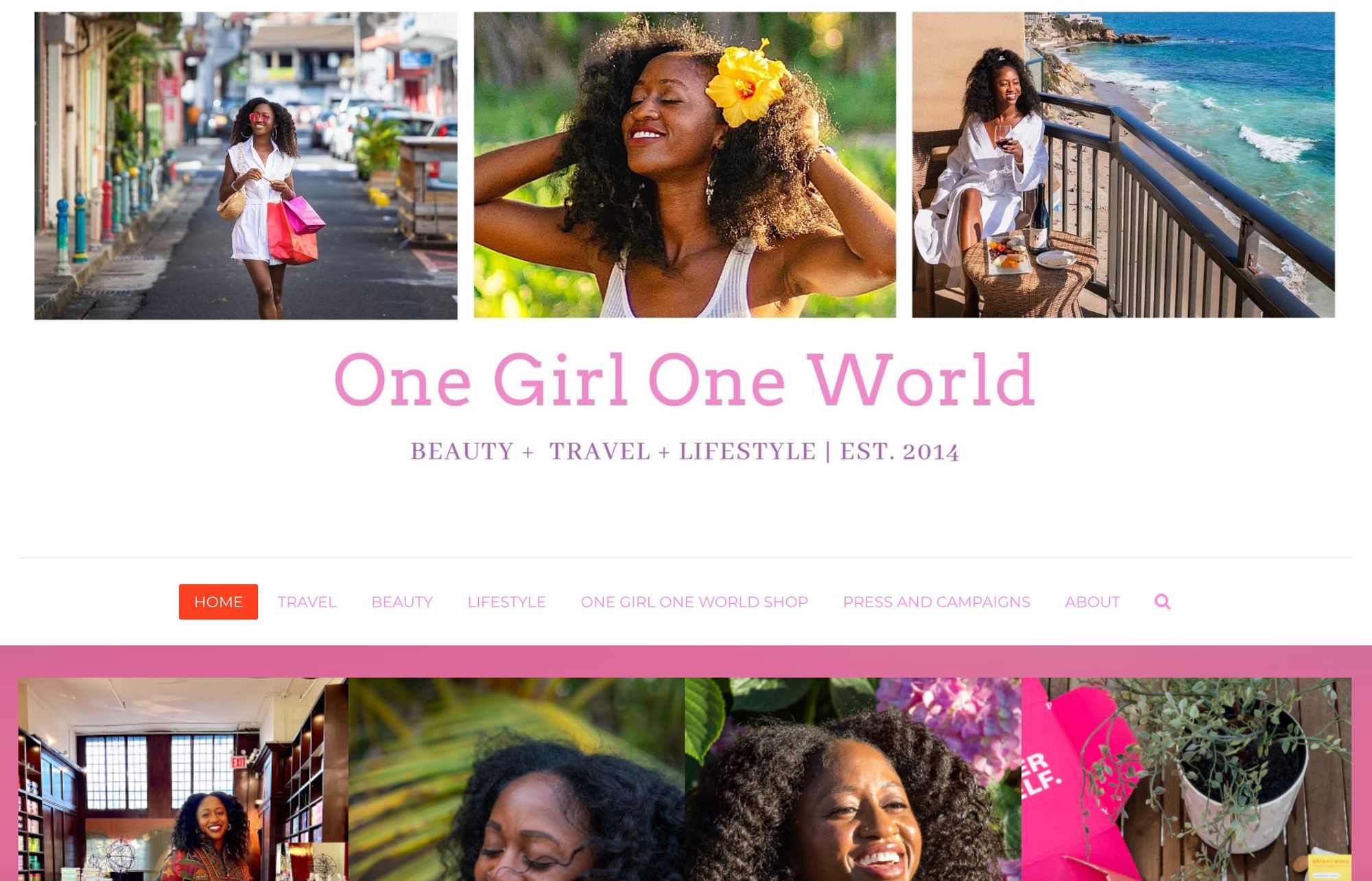Open PRESS AND CAMPAIGNS page

[936, 602]
